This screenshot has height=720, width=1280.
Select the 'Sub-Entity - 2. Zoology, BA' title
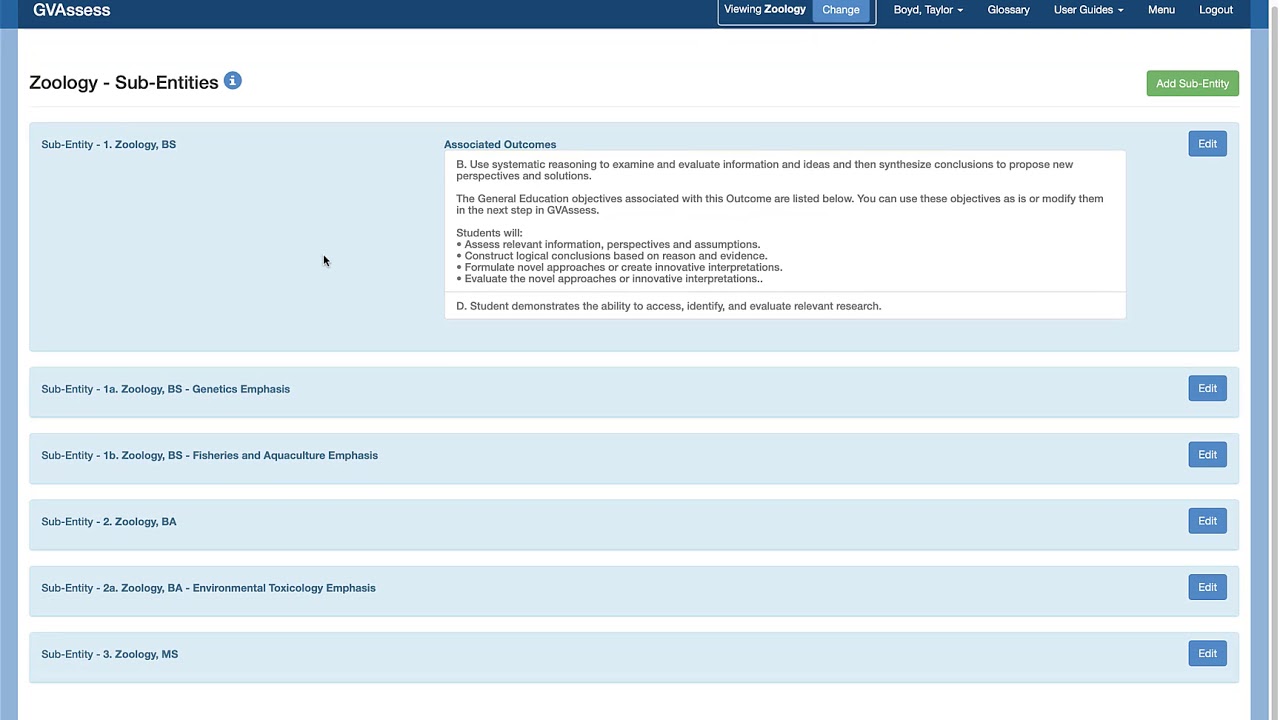(x=108, y=522)
